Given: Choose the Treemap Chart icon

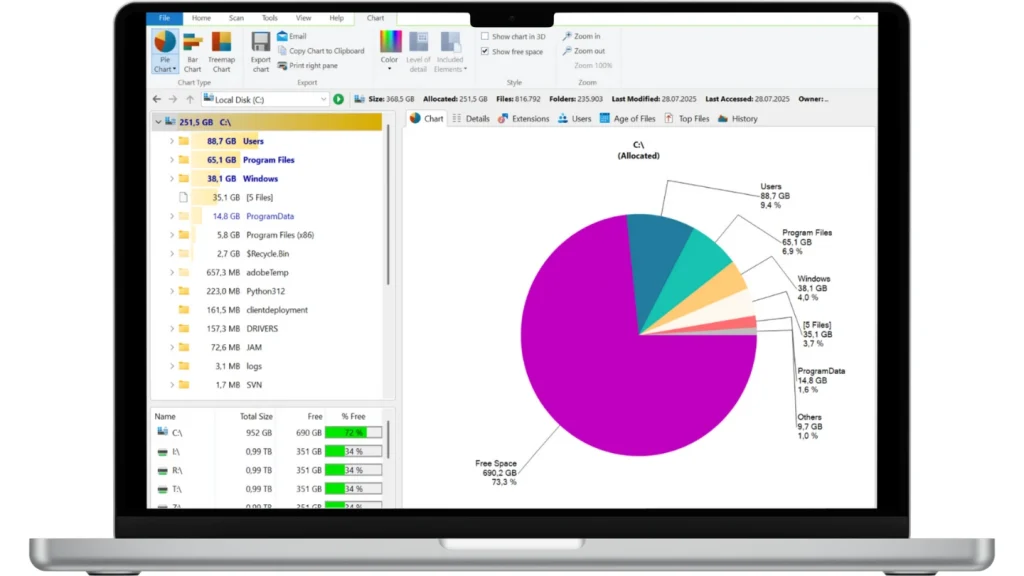Looking at the screenshot, I should click(221, 45).
